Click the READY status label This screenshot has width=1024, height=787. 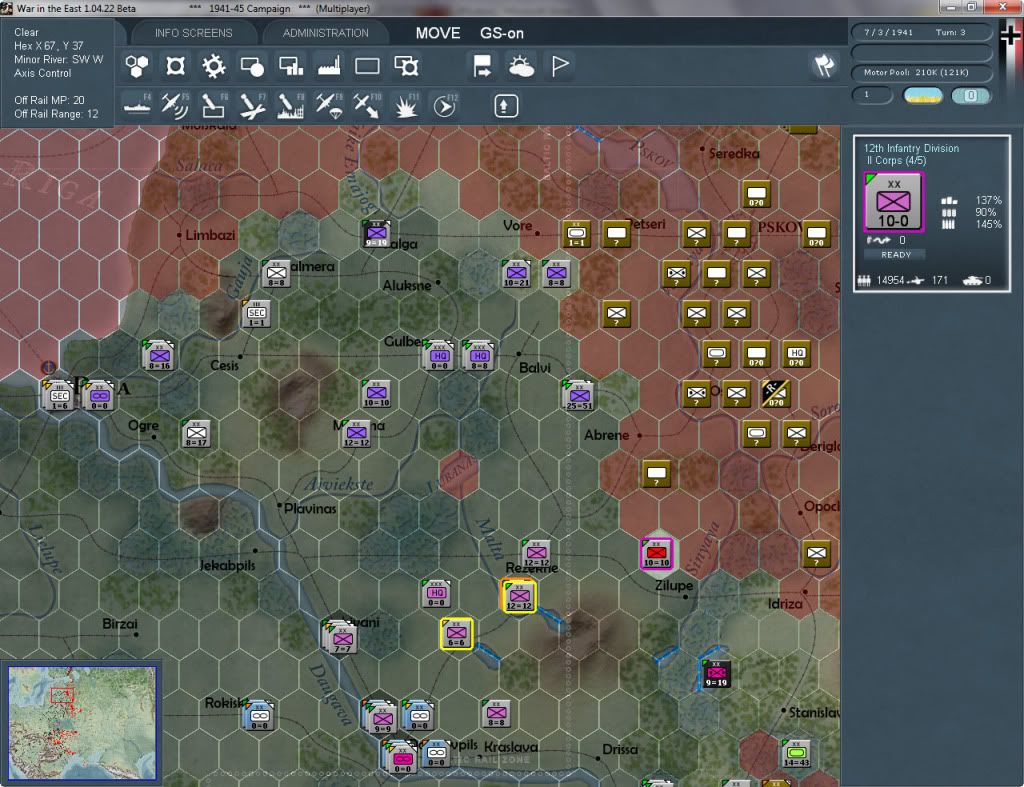(x=895, y=255)
